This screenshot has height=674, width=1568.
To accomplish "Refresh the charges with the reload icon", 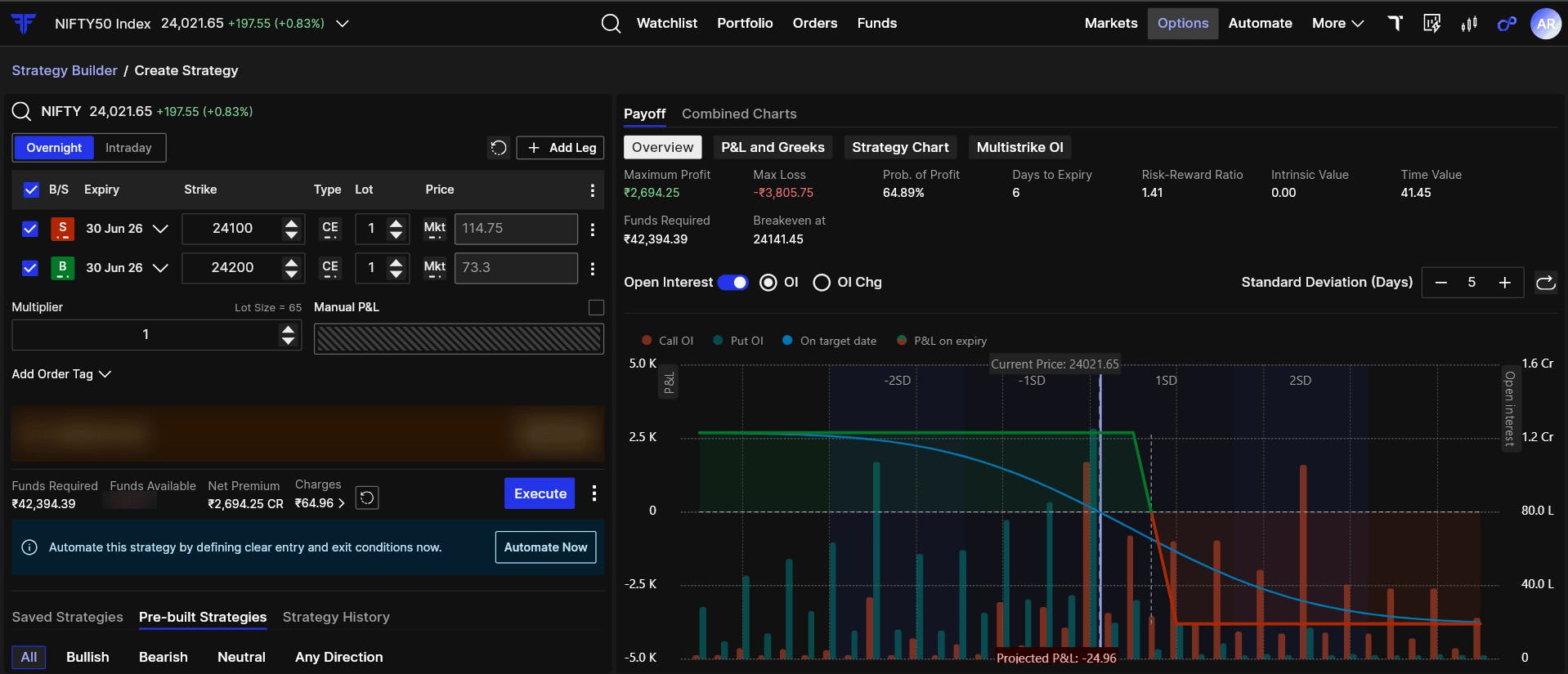I will pyautogui.click(x=367, y=498).
